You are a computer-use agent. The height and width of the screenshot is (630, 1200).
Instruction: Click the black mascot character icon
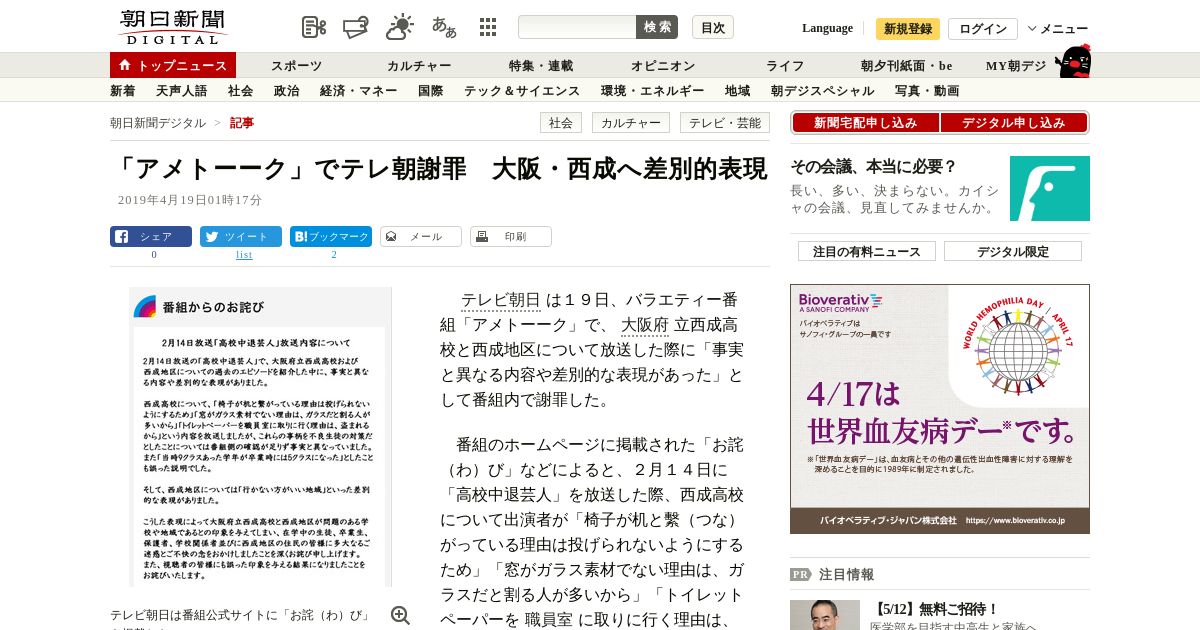coord(1073,61)
